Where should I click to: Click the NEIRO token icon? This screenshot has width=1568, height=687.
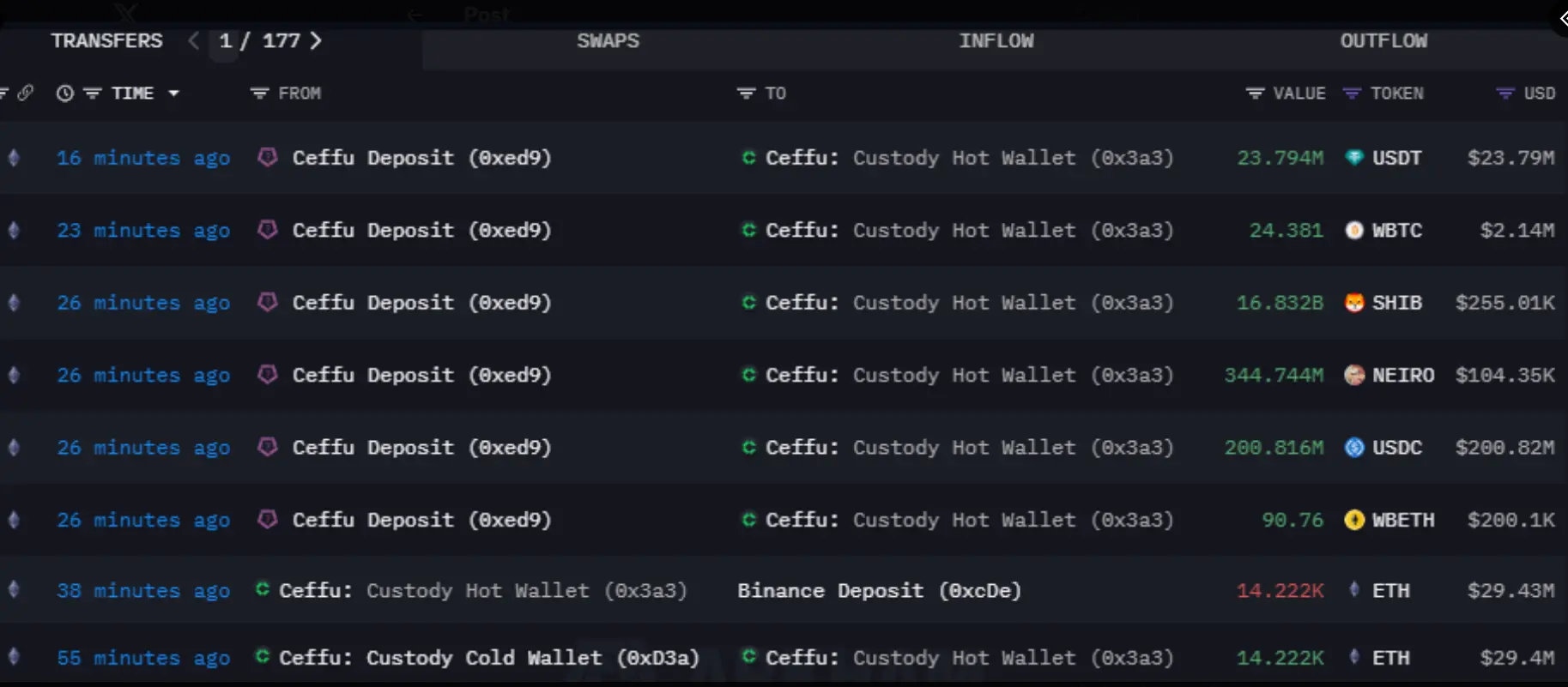(x=1354, y=375)
